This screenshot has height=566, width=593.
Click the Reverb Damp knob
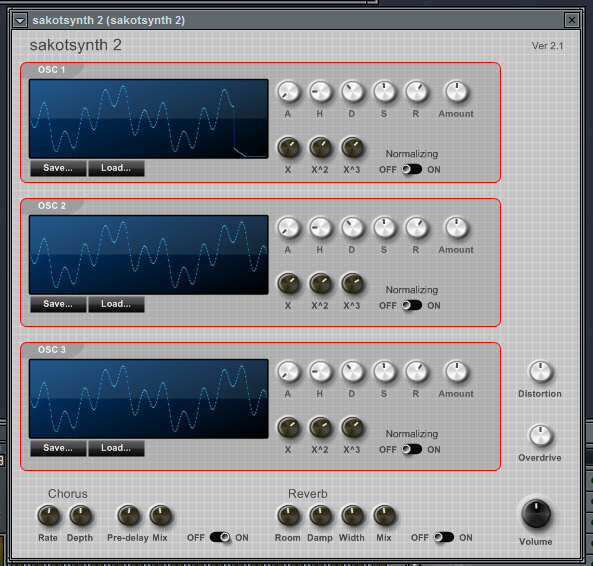pos(320,516)
